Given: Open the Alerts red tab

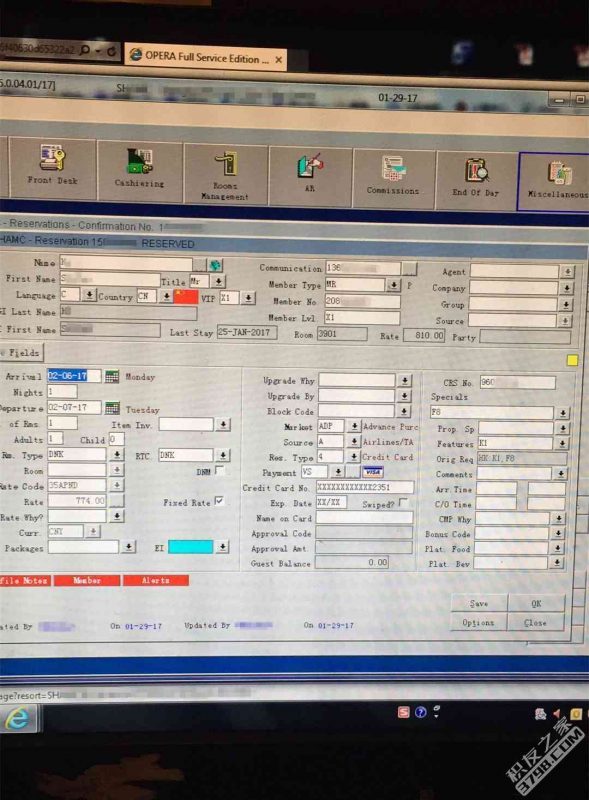Looking at the screenshot, I should tap(156, 580).
